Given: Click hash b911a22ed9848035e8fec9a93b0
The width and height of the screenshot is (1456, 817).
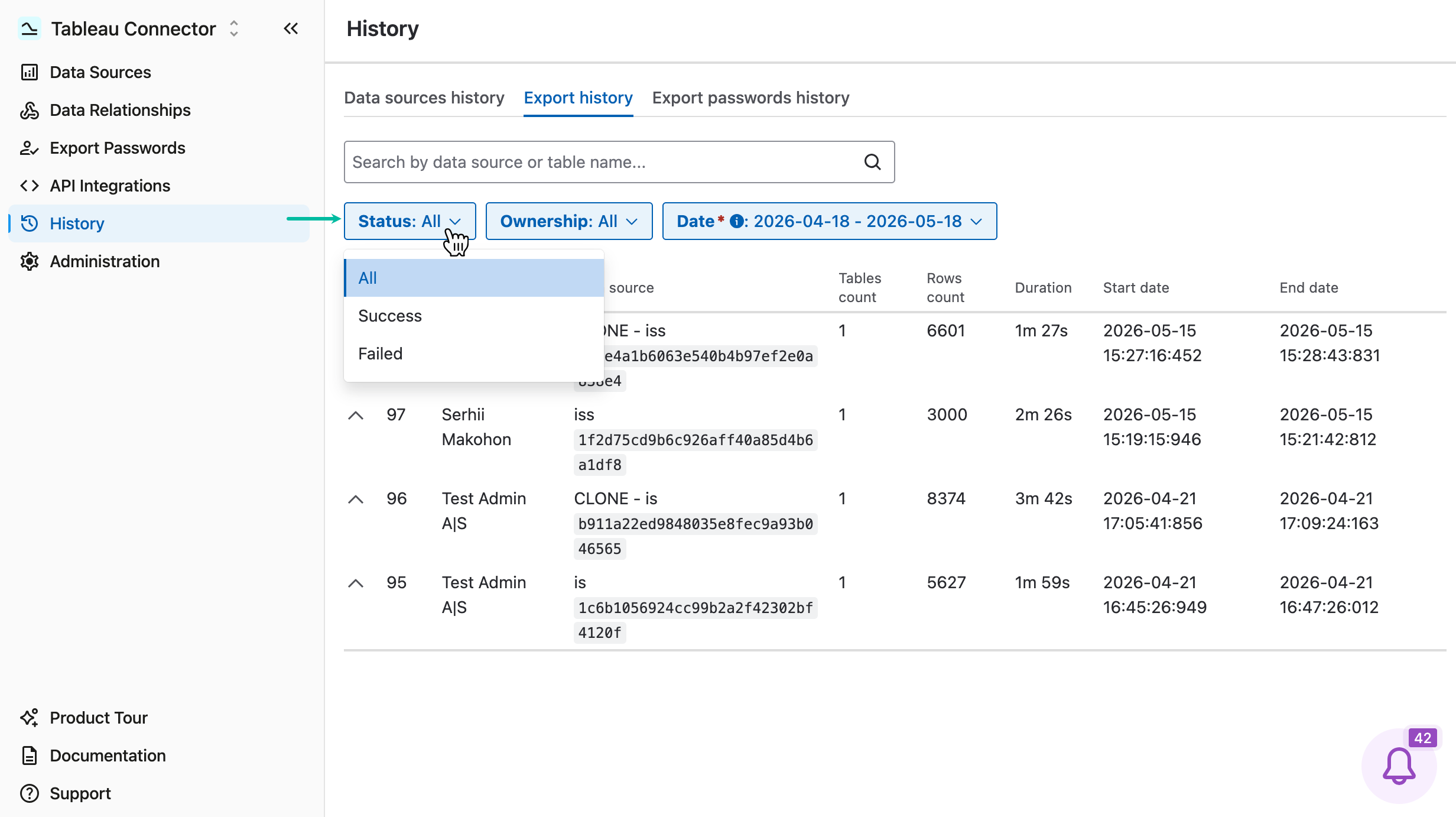Looking at the screenshot, I should click(x=695, y=524).
